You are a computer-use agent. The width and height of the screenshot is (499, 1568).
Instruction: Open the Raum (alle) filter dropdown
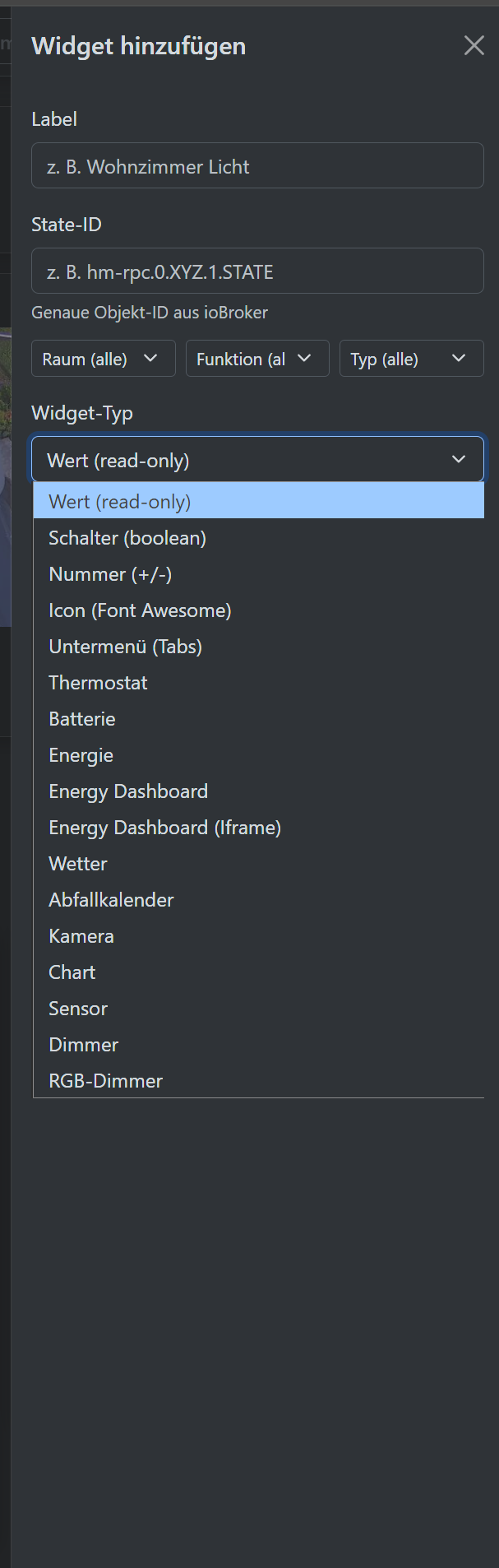103,359
